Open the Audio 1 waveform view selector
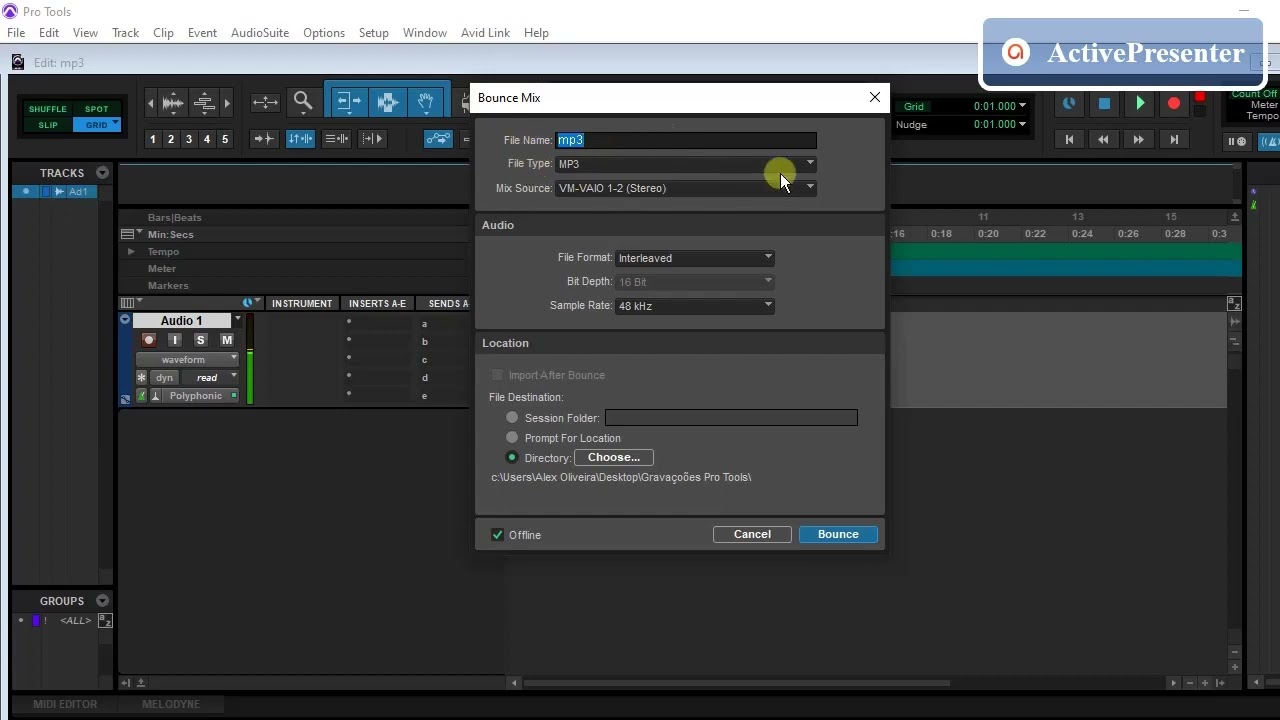This screenshot has width=1280, height=720. pyautogui.click(x=187, y=359)
